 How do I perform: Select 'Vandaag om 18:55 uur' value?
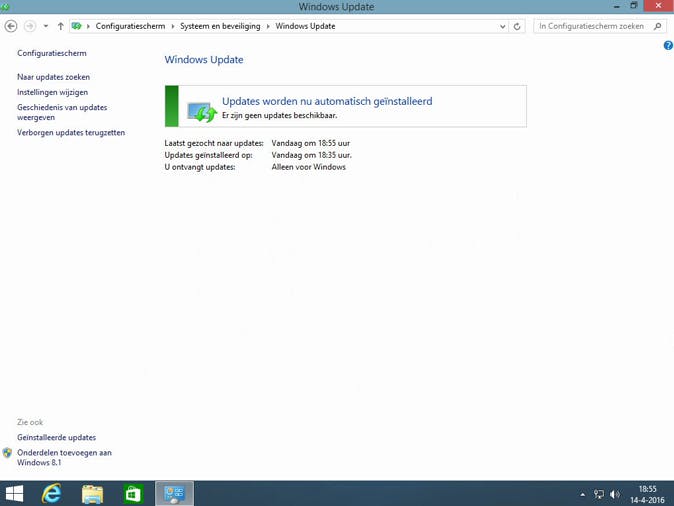coord(310,143)
